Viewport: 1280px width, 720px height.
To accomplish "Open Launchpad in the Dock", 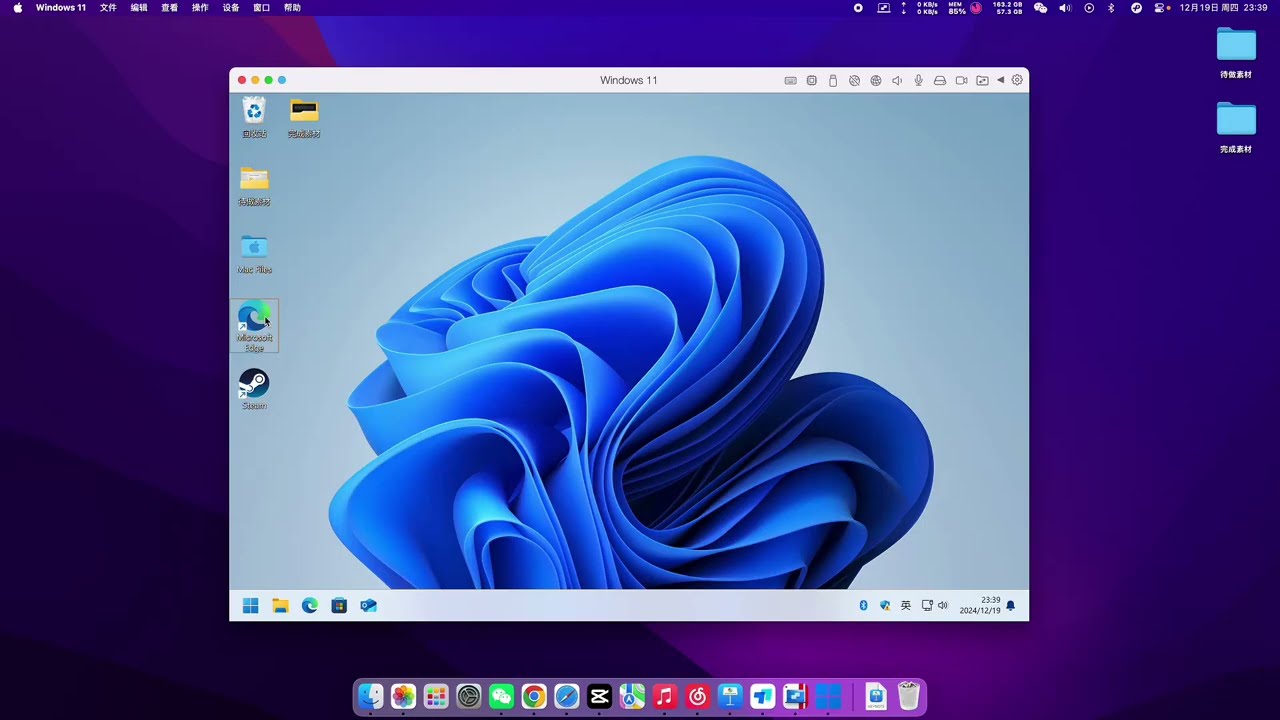I will tap(436, 696).
